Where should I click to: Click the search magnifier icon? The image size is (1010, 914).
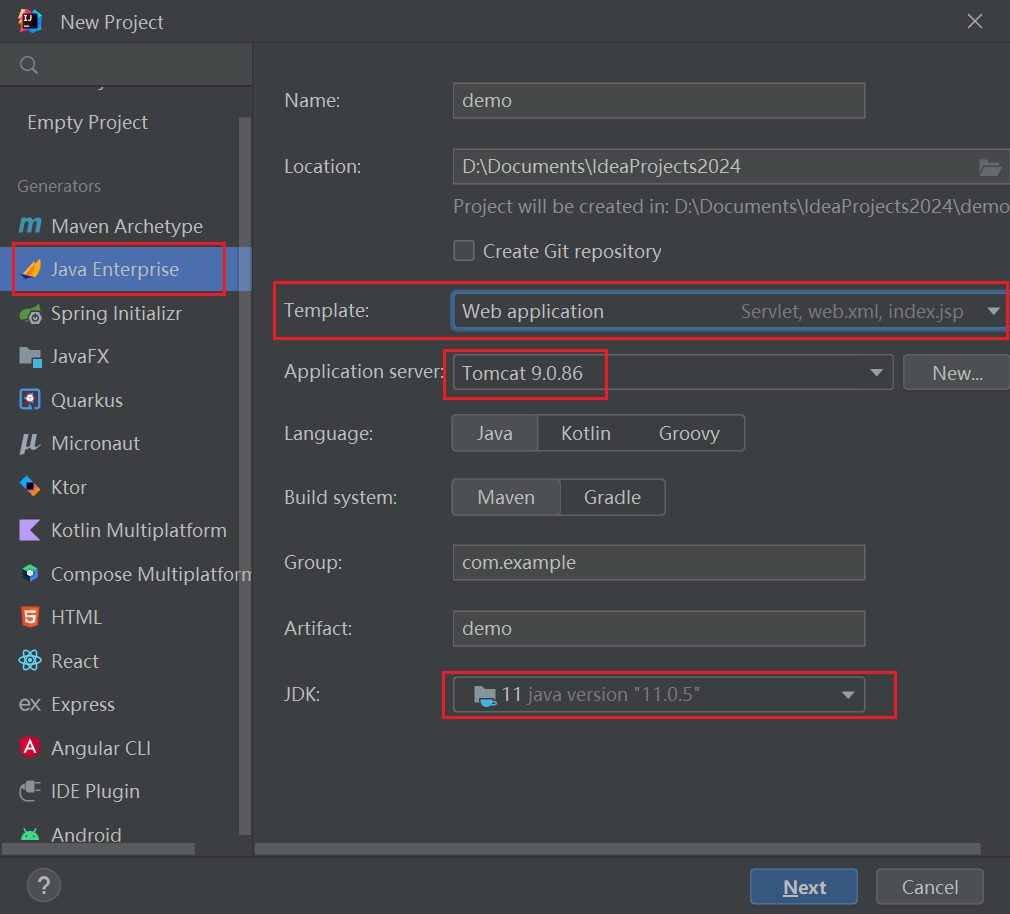(x=28, y=64)
